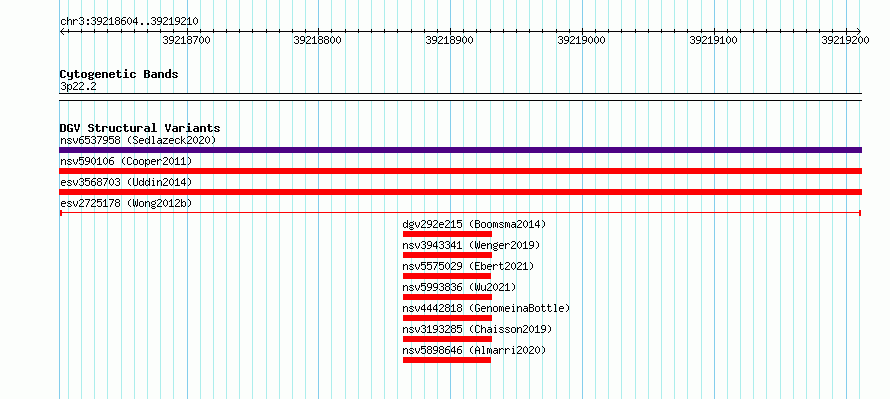
Task: Click the DGV Structural Variants track title
Action: [140, 128]
